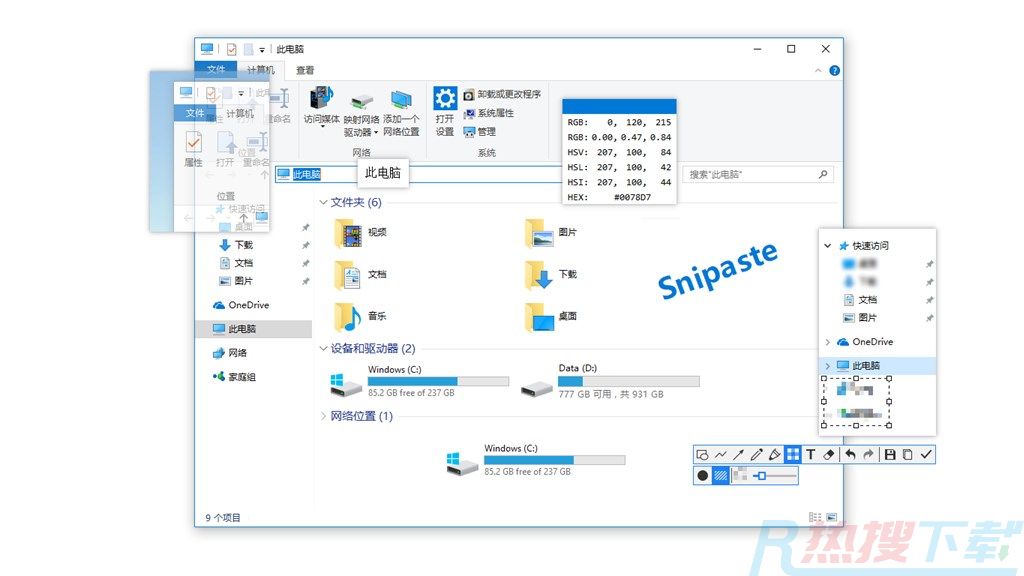Select the eraser tool
Image resolution: width=1024 pixels, height=576 pixels.
pyautogui.click(x=829, y=455)
